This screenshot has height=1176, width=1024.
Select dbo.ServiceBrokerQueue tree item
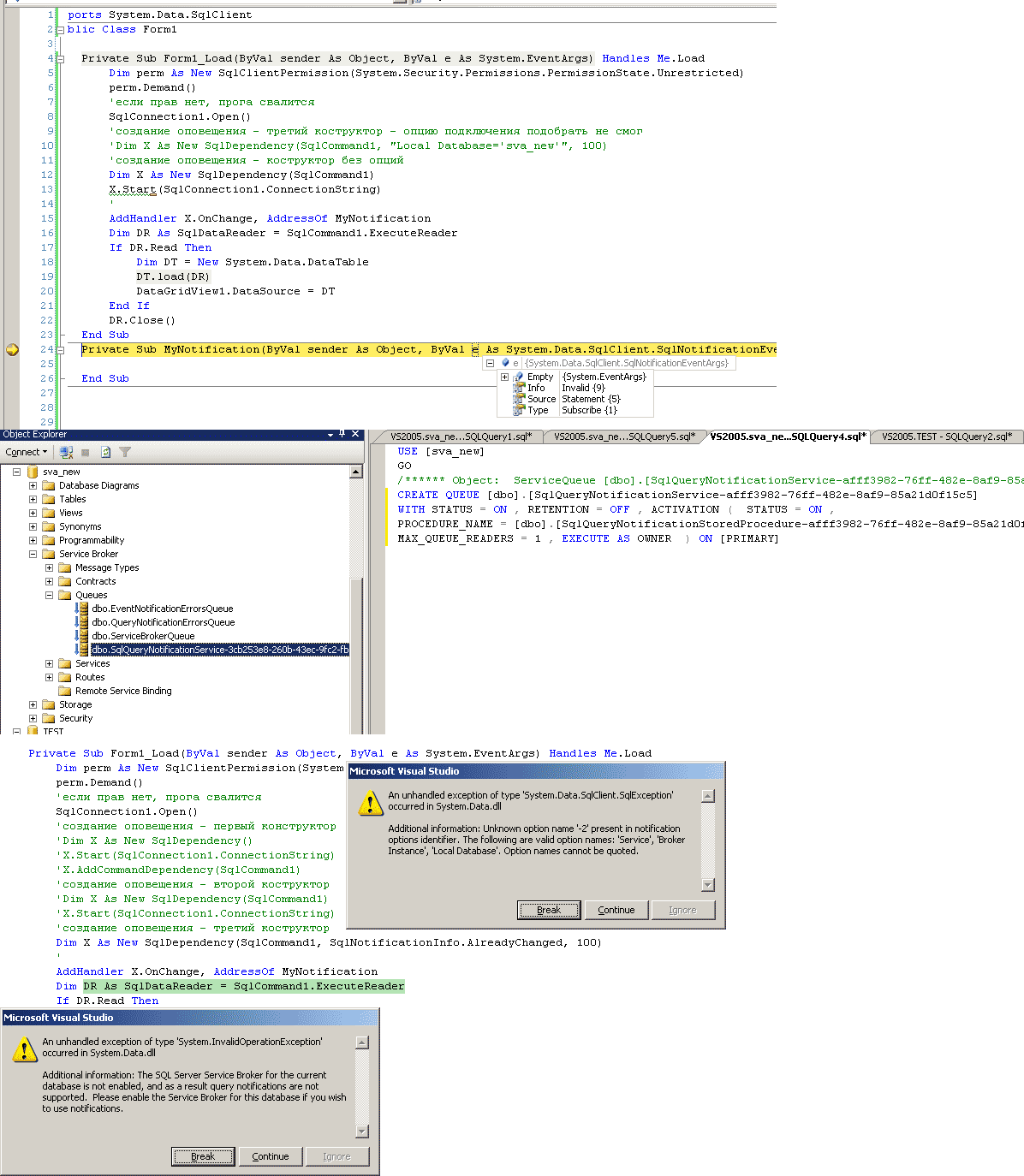(x=143, y=636)
